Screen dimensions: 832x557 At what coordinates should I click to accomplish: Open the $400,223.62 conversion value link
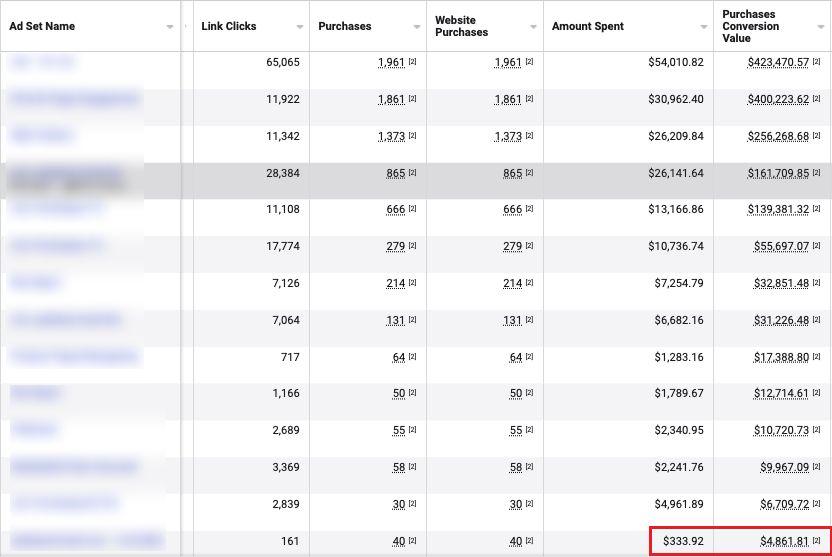point(777,100)
